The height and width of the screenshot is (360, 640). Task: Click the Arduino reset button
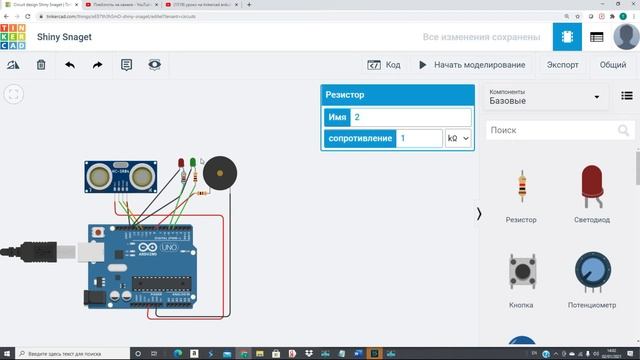click(x=98, y=233)
